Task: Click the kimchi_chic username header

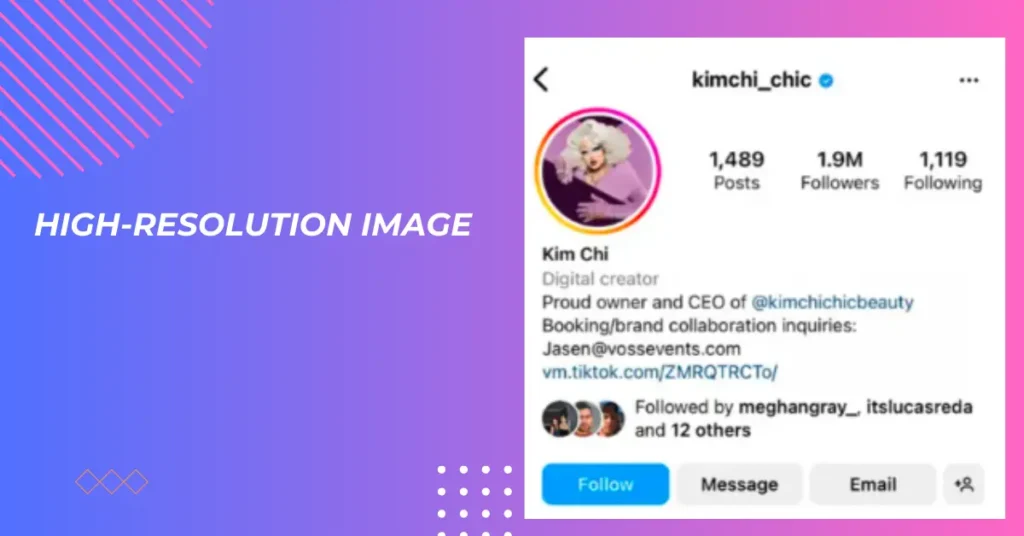Action: coord(752,80)
